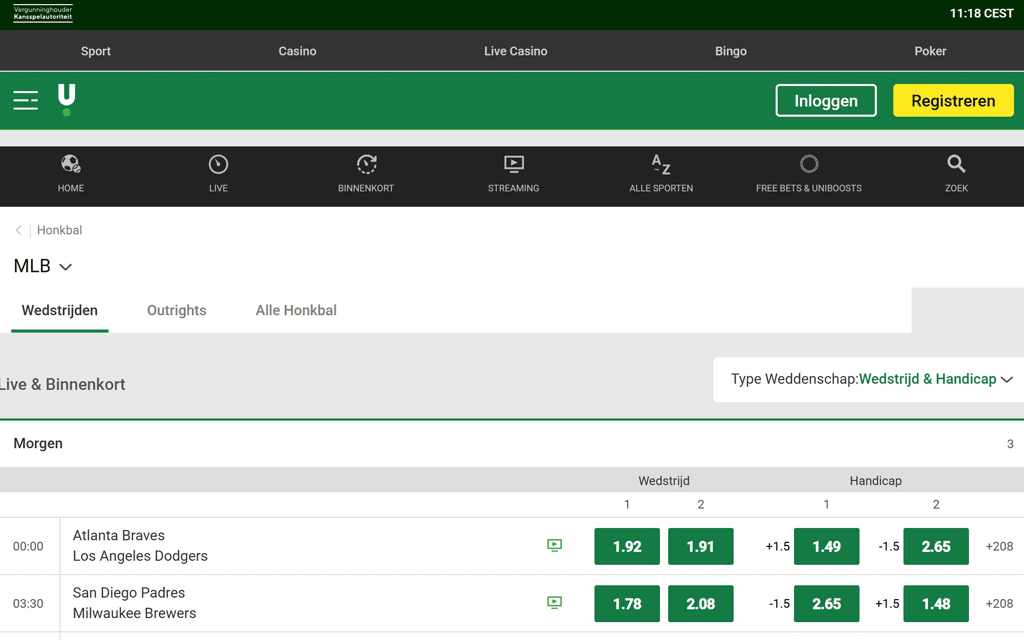Open the Live Casino menu item
Viewport: 1024px width, 640px height.
pos(515,51)
